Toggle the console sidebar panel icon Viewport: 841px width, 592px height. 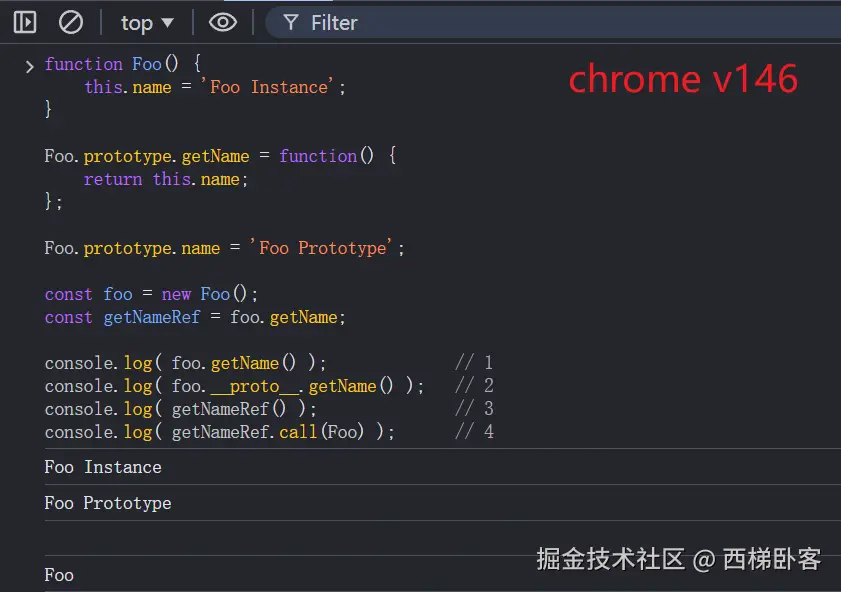pos(25,23)
